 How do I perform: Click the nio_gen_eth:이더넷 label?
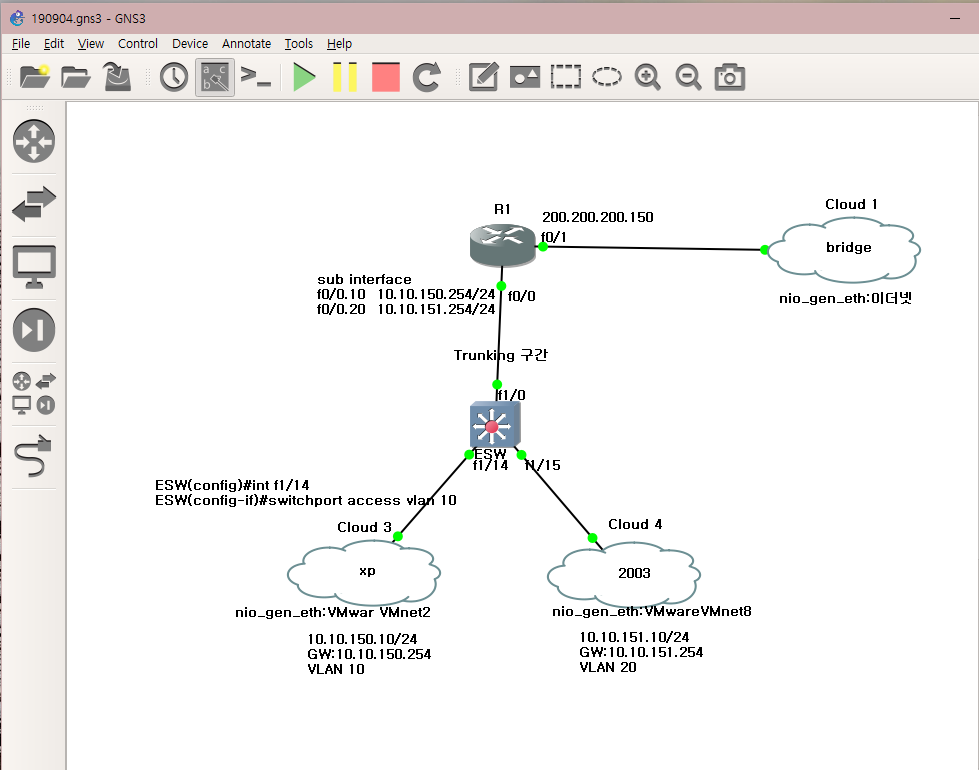tap(845, 299)
